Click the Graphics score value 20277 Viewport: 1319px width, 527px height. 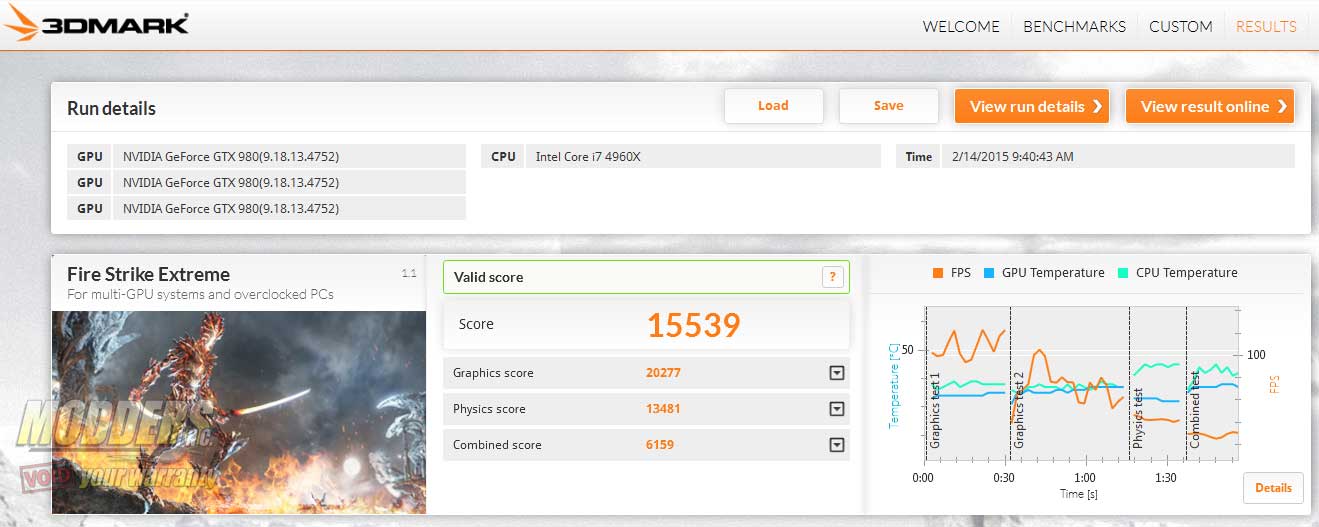(663, 373)
